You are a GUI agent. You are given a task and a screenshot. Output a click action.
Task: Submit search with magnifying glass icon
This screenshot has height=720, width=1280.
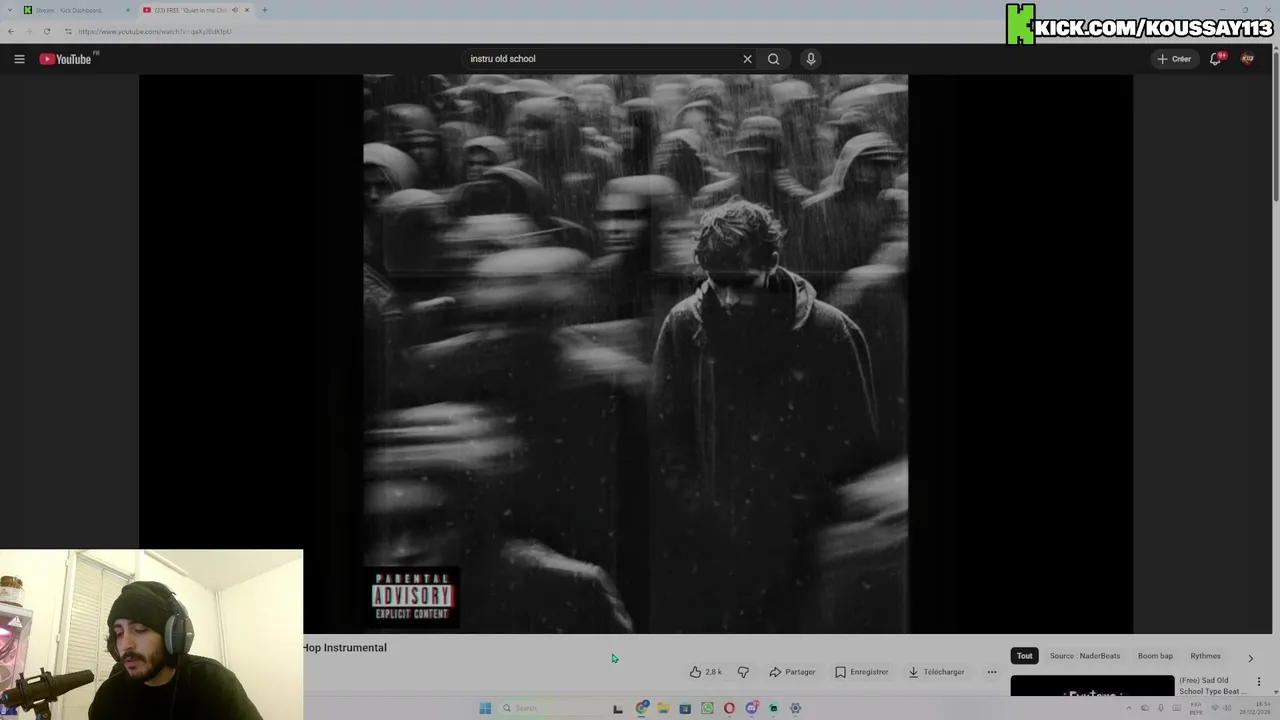point(773,59)
